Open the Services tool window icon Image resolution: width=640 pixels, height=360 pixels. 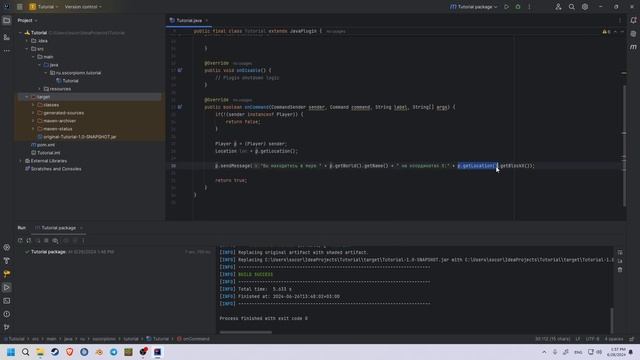[7, 247]
